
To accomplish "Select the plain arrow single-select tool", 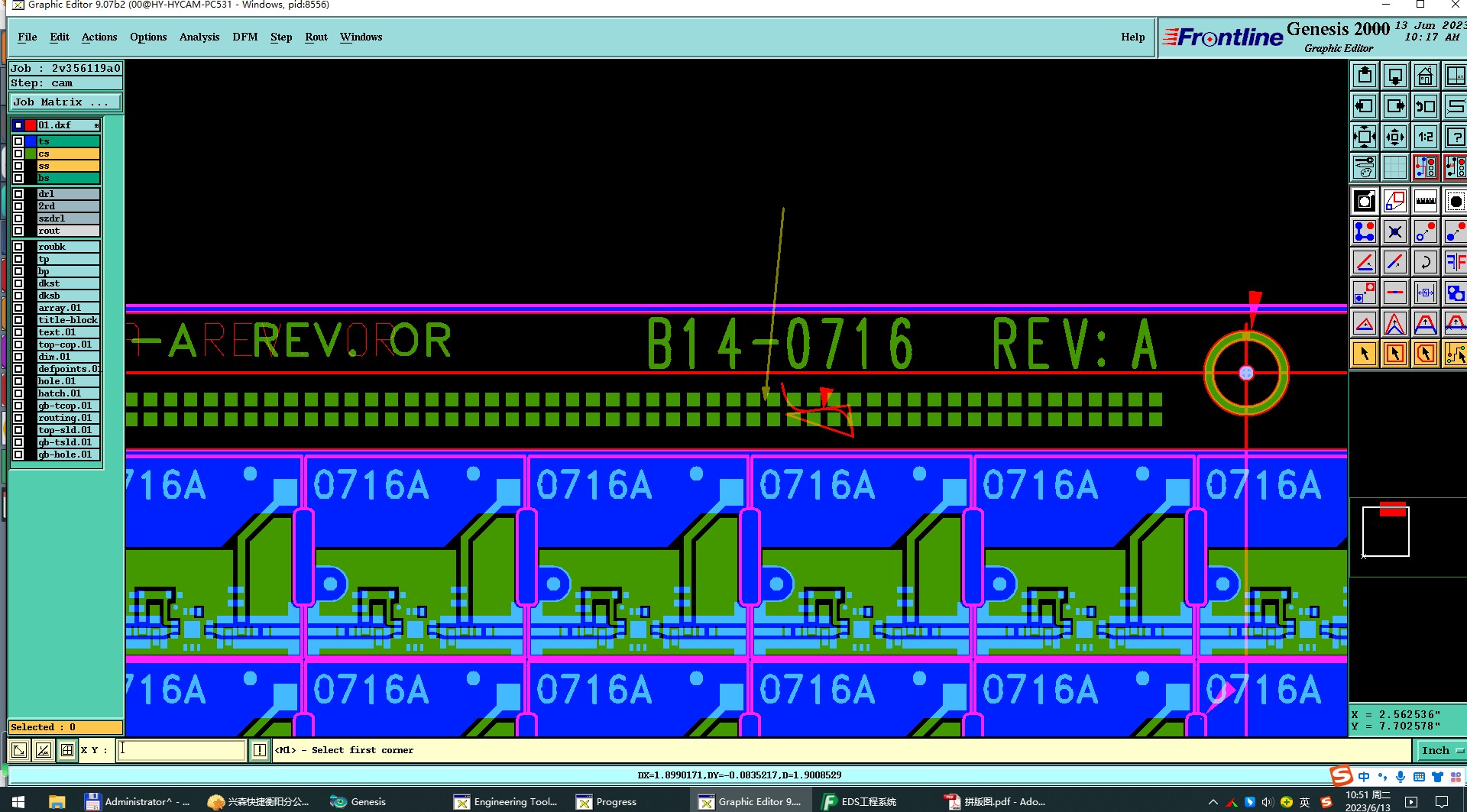I will point(1365,354).
